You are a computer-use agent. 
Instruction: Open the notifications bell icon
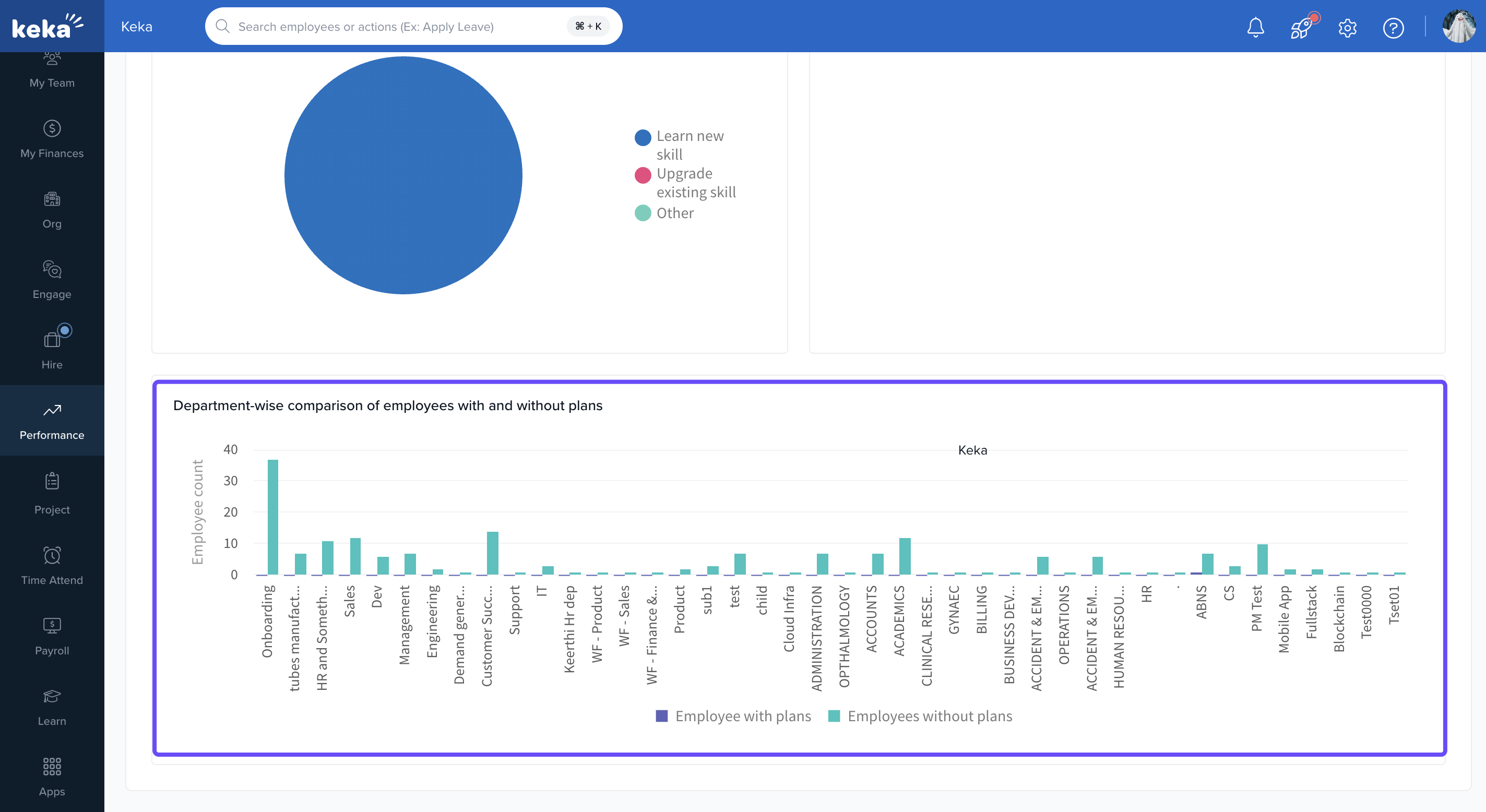click(1255, 27)
